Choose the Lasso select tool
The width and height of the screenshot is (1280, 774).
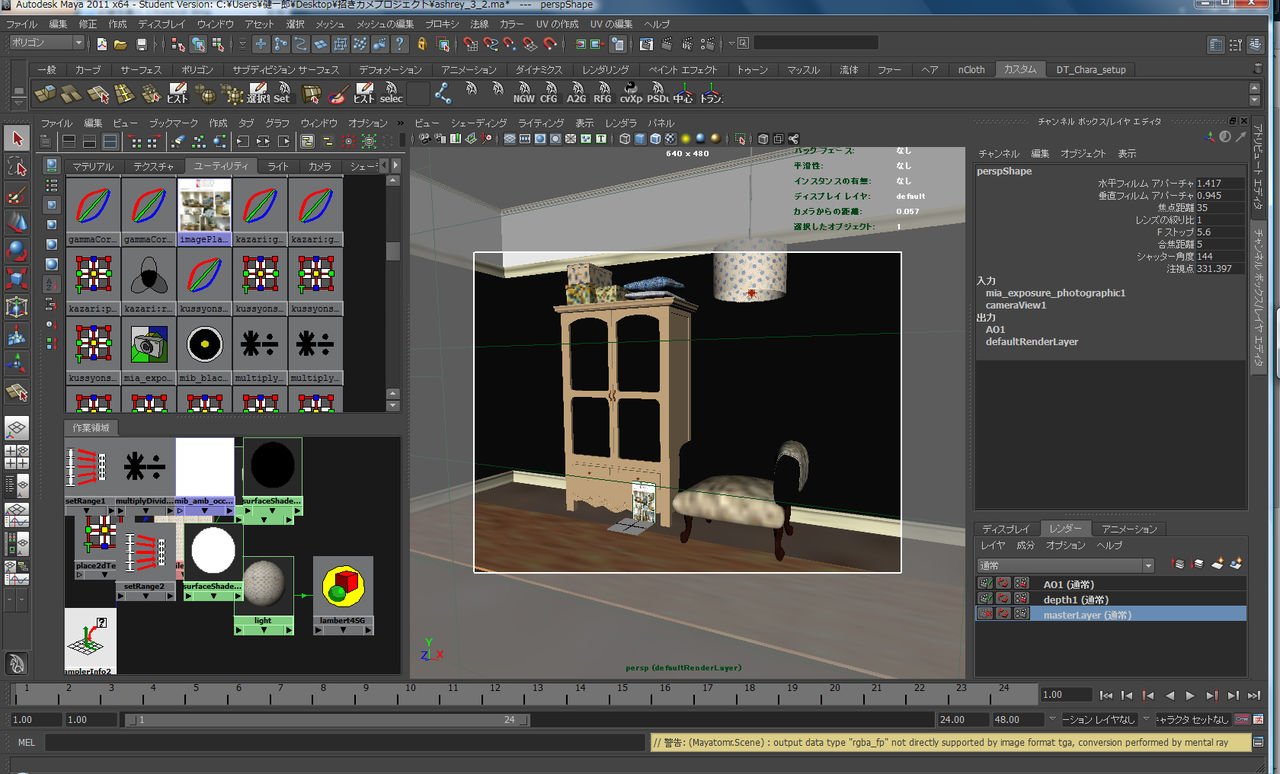click(x=16, y=166)
